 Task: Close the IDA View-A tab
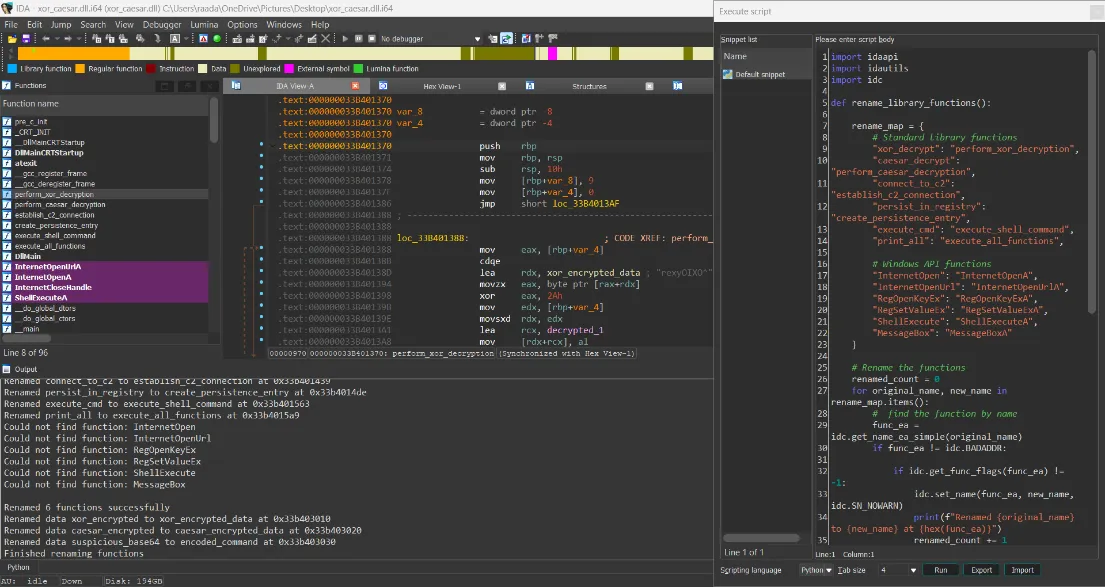point(355,86)
